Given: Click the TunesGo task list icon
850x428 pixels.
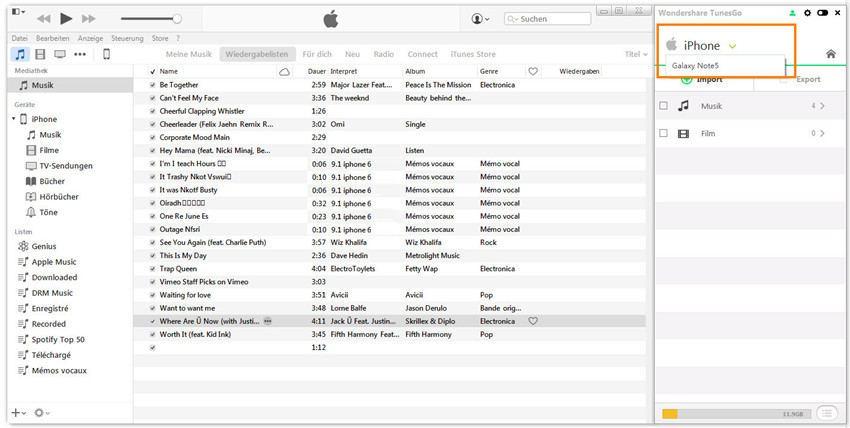Looking at the screenshot, I should tap(826, 413).
